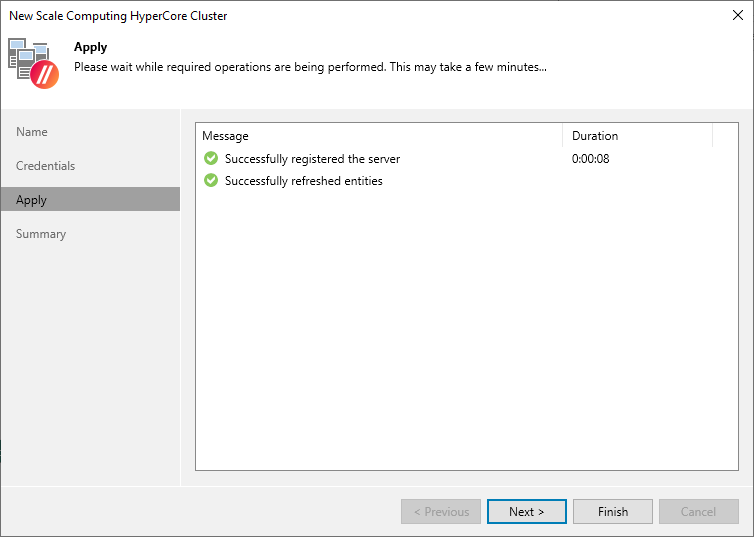
Task: Select the Apply step in the sidebar
Action: click(x=32, y=200)
